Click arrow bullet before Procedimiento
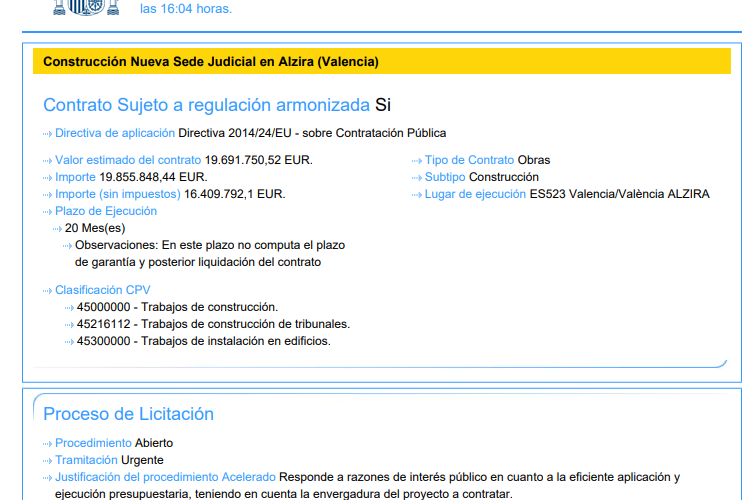 pyautogui.click(x=48, y=443)
